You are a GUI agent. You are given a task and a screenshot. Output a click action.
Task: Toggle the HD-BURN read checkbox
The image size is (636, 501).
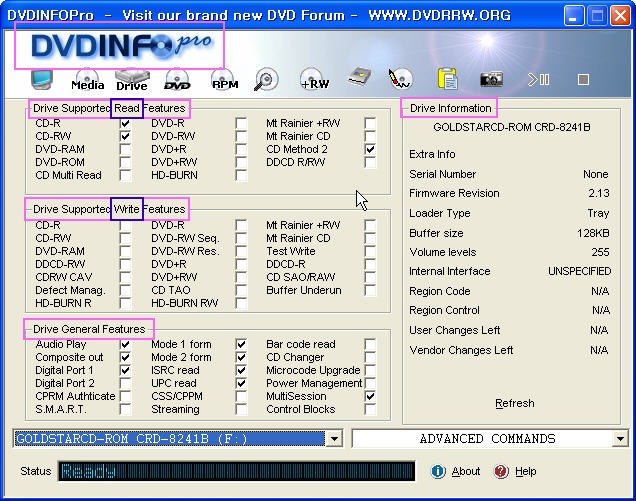coord(241,175)
